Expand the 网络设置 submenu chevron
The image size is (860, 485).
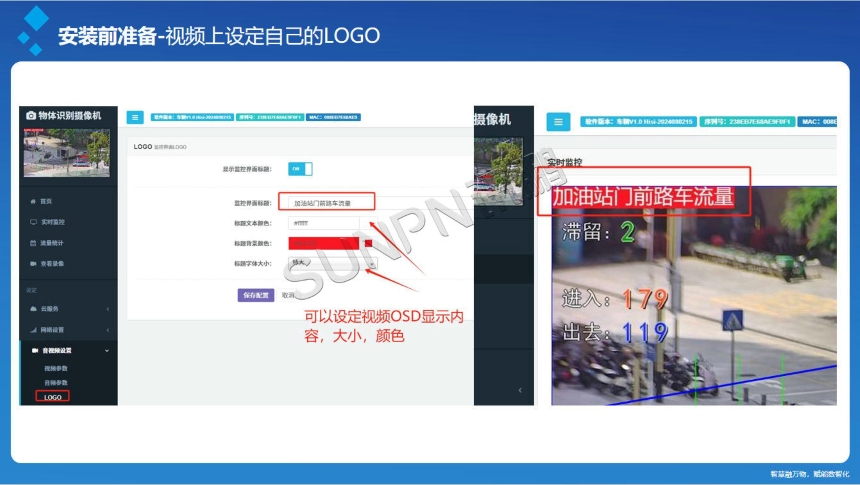tap(108, 330)
